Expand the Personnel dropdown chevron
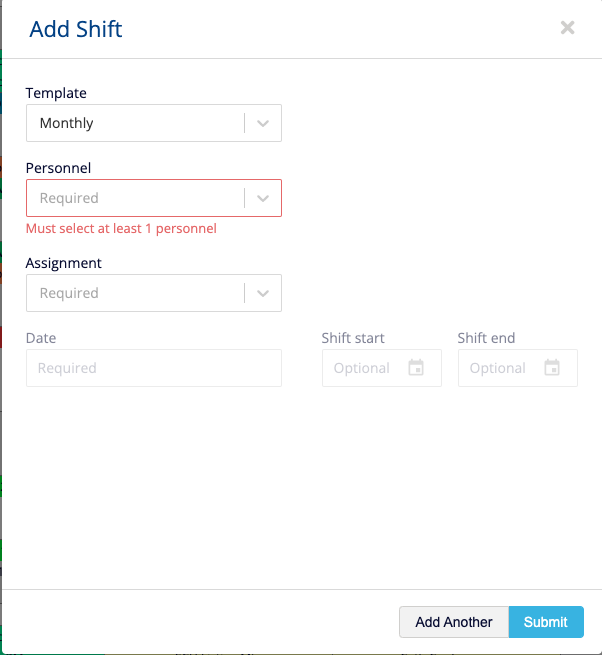This screenshot has width=602, height=655. pyautogui.click(x=263, y=198)
